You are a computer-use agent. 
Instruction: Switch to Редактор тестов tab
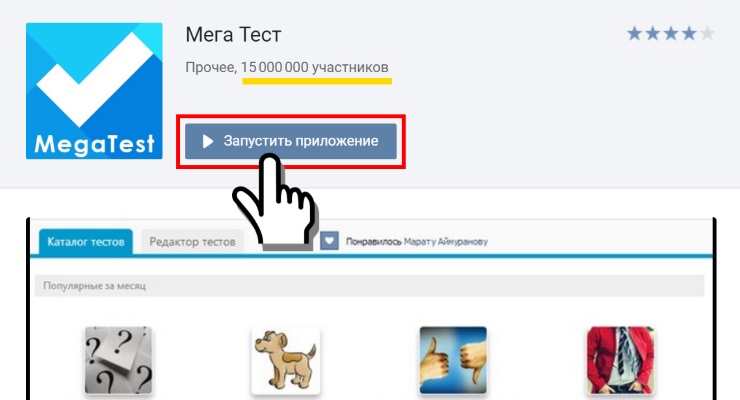192,242
